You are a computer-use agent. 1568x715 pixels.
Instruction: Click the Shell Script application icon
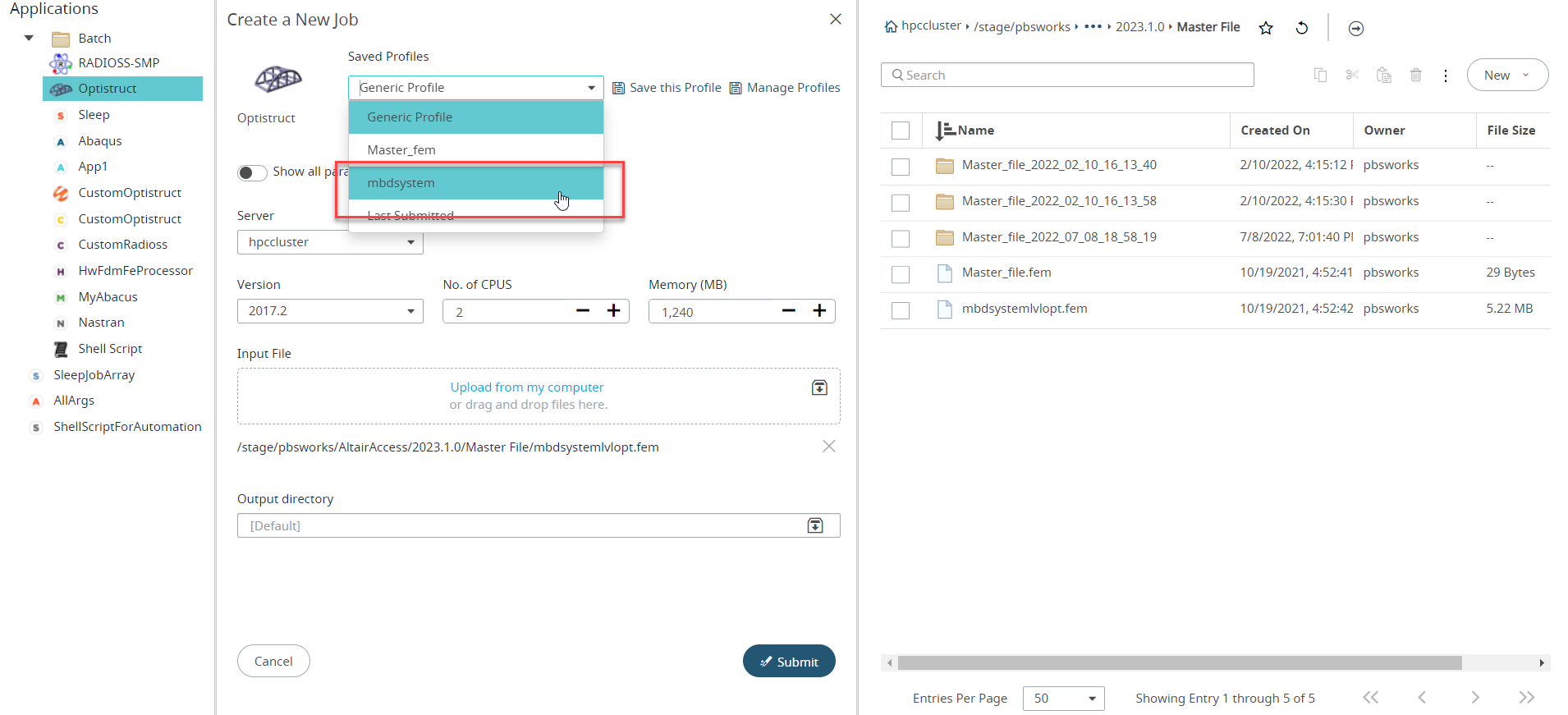pyautogui.click(x=61, y=350)
